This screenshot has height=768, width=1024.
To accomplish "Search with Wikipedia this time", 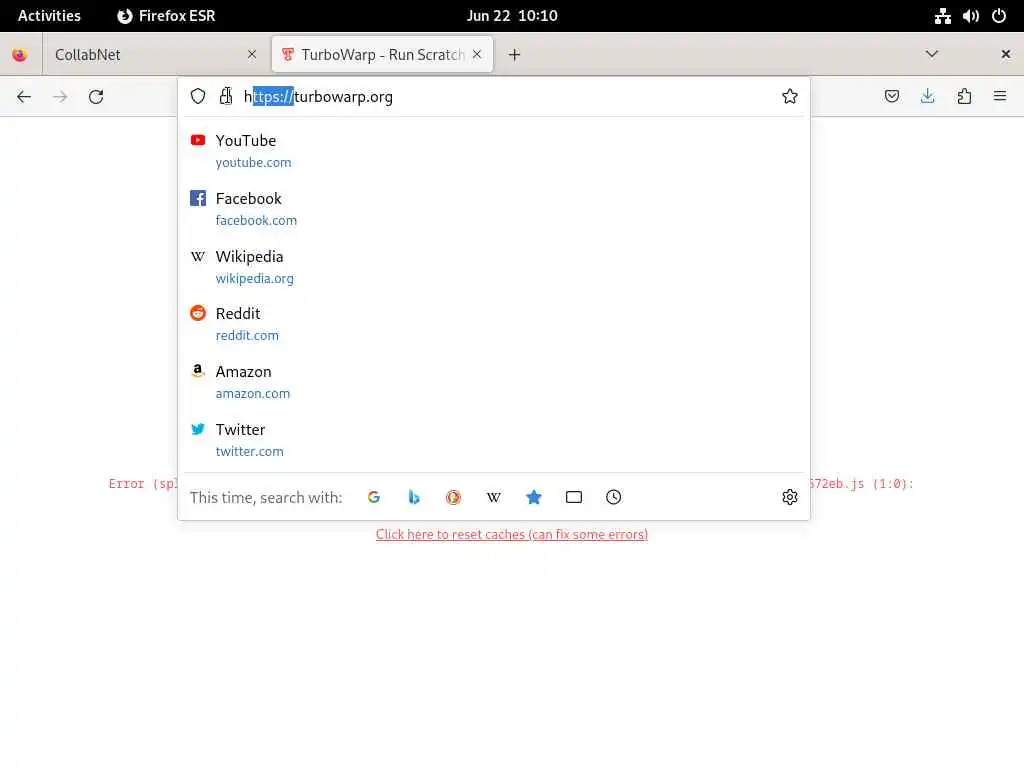I will click(x=494, y=497).
